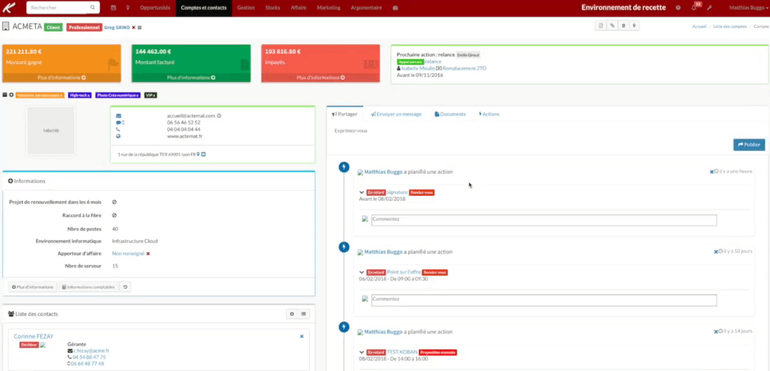Open the Isabelle Moulin link
This screenshot has height=371, width=770.
click(x=418, y=68)
